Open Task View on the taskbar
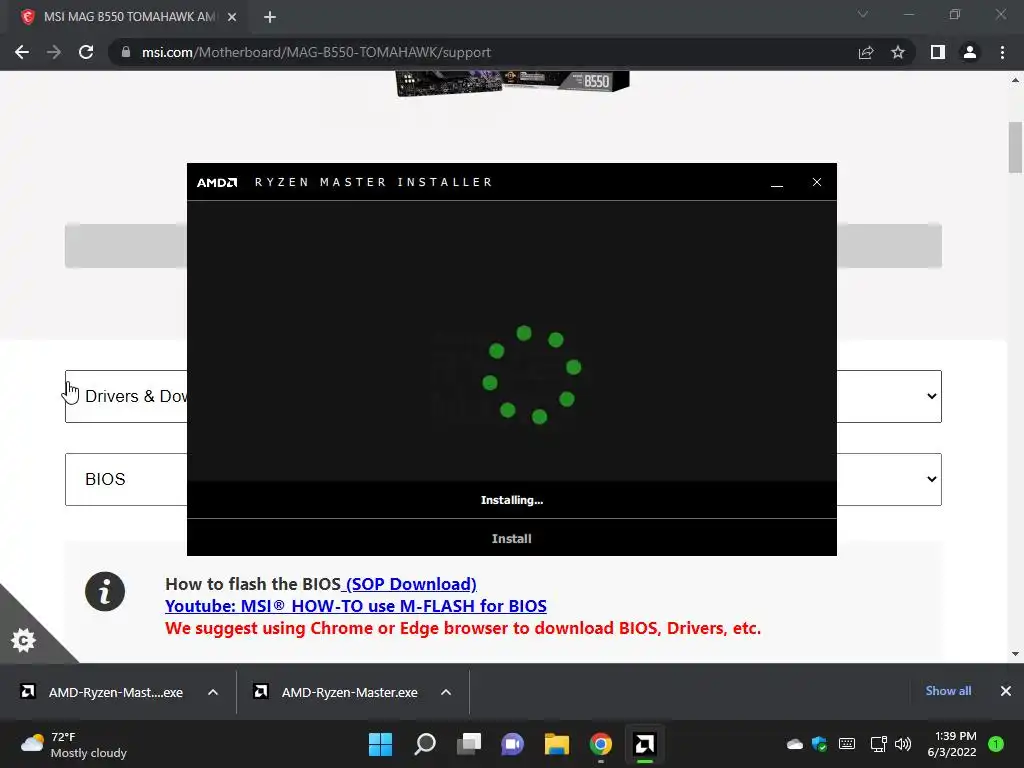 pyautogui.click(x=468, y=744)
